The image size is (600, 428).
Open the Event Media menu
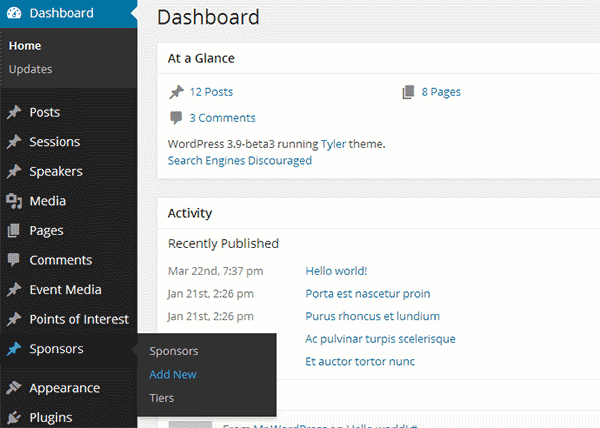pos(65,290)
